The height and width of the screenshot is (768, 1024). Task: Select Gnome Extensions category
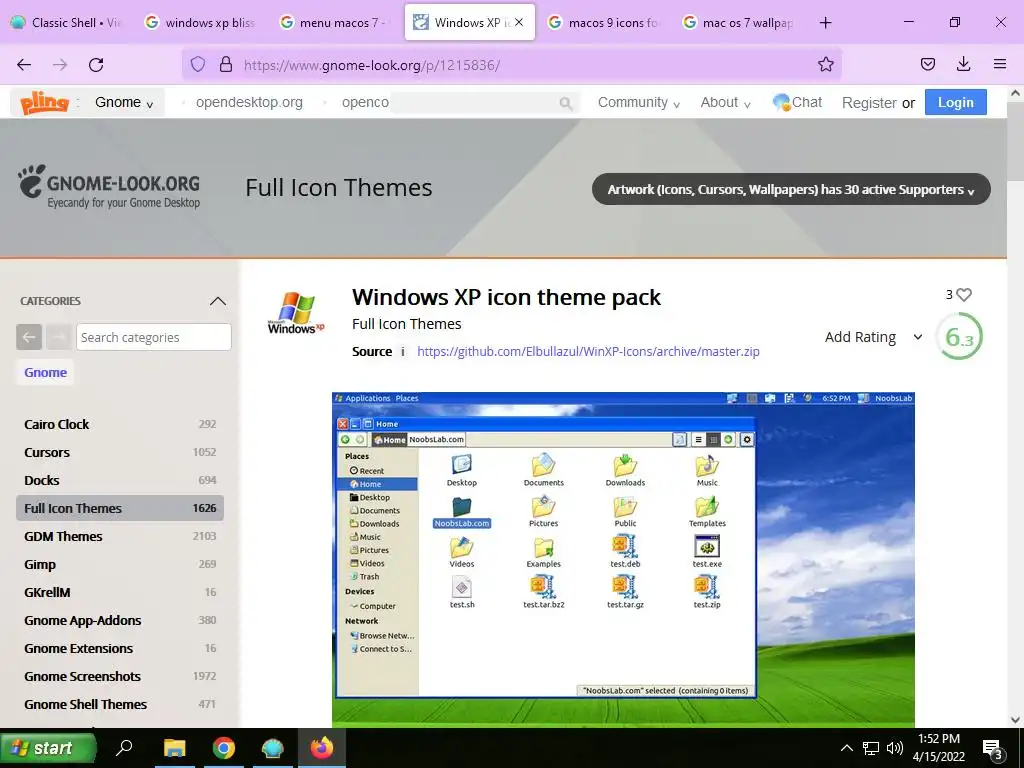(x=120, y=648)
